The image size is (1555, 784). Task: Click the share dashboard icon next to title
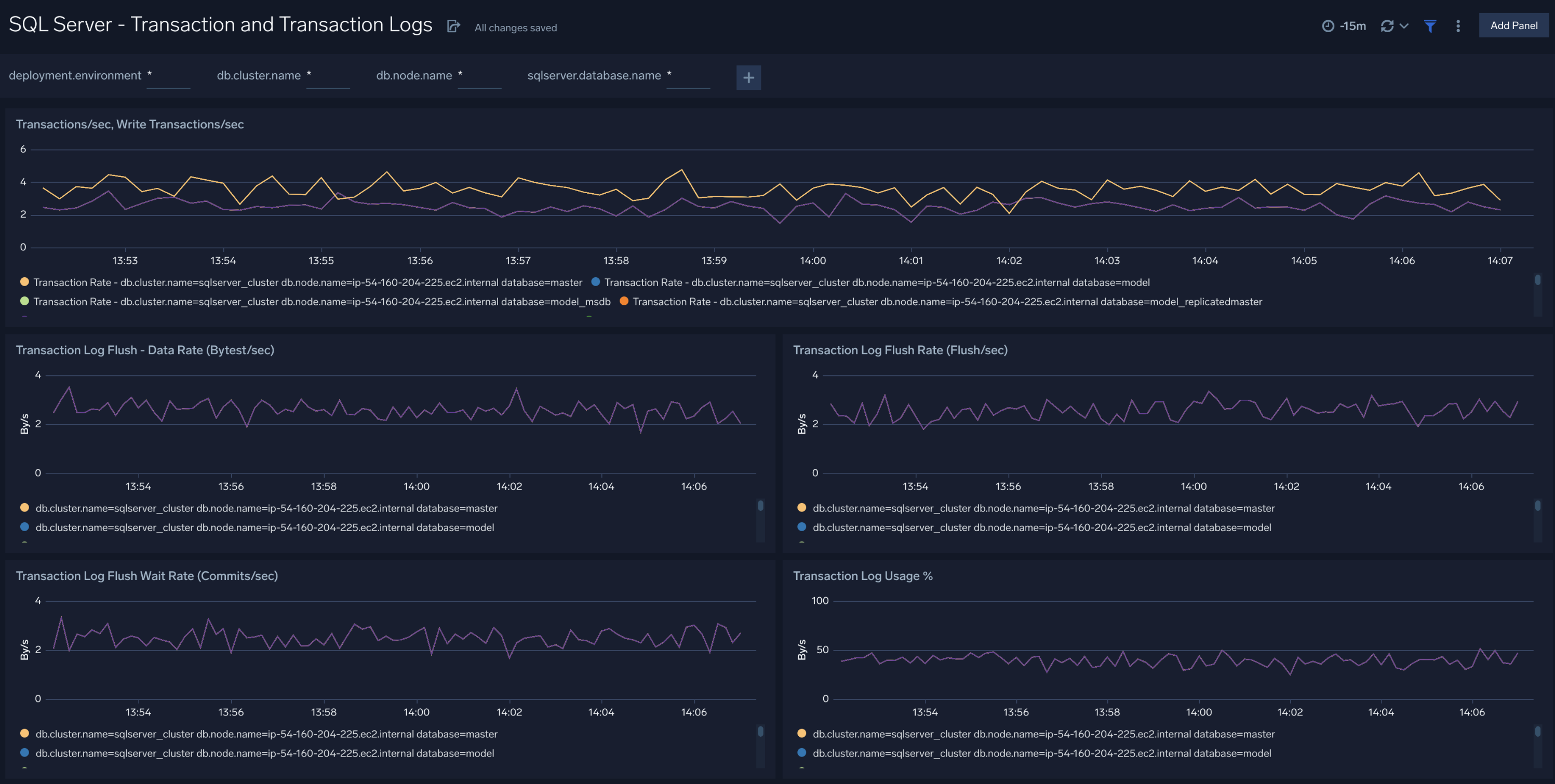[x=453, y=26]
